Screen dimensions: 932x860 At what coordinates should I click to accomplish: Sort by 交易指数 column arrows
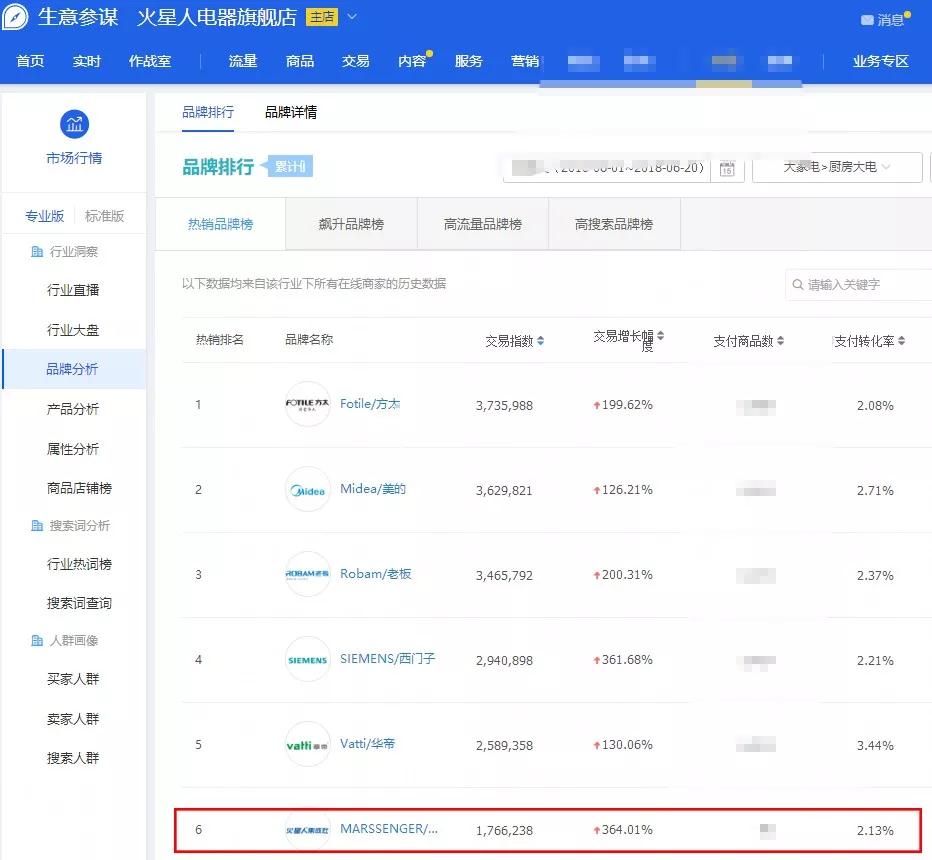540,341
